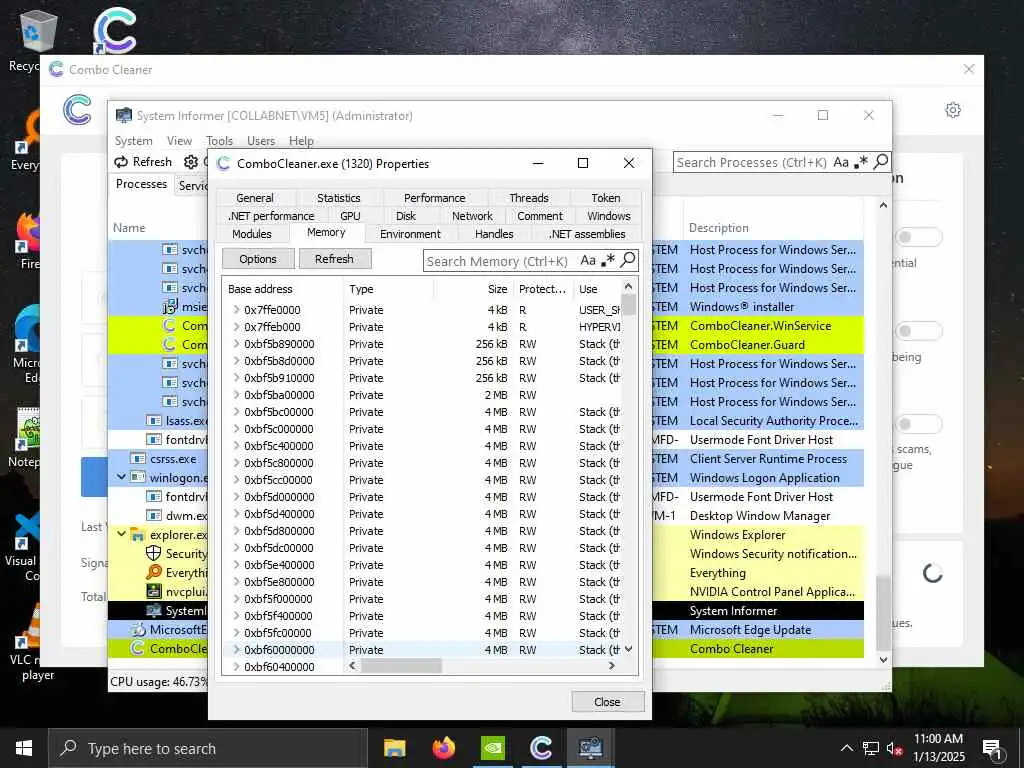Click the Windows Start button
Screen dimensions: 1024x768
(24, 748)
